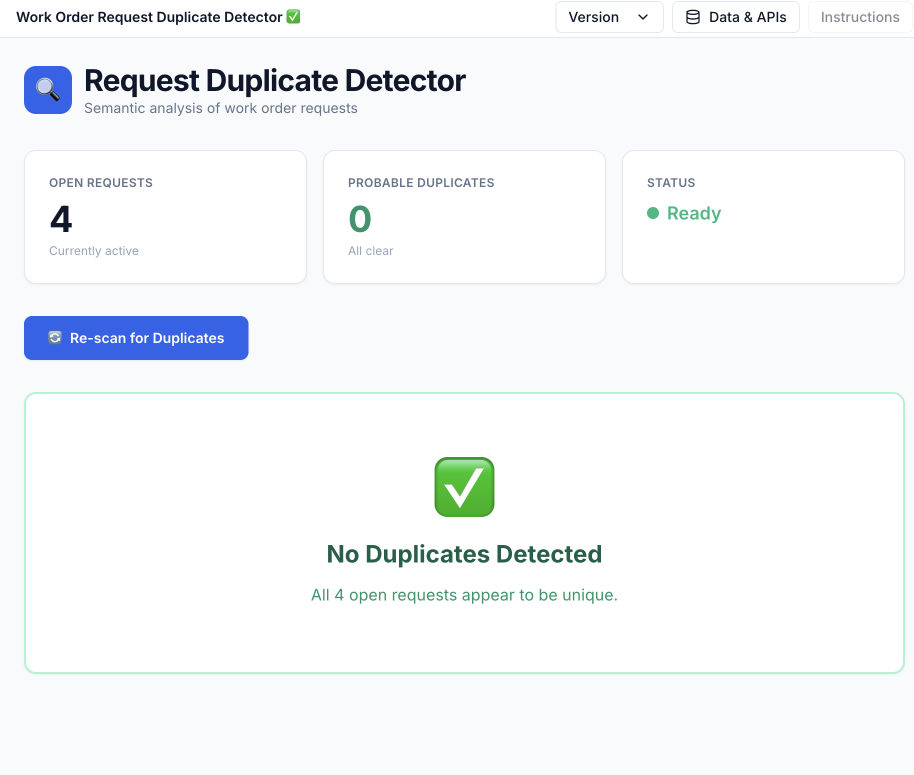Viewport: 914px width, 775px height.
Task: Click the check emoji in the top title
Action: [x=293, y=17]
